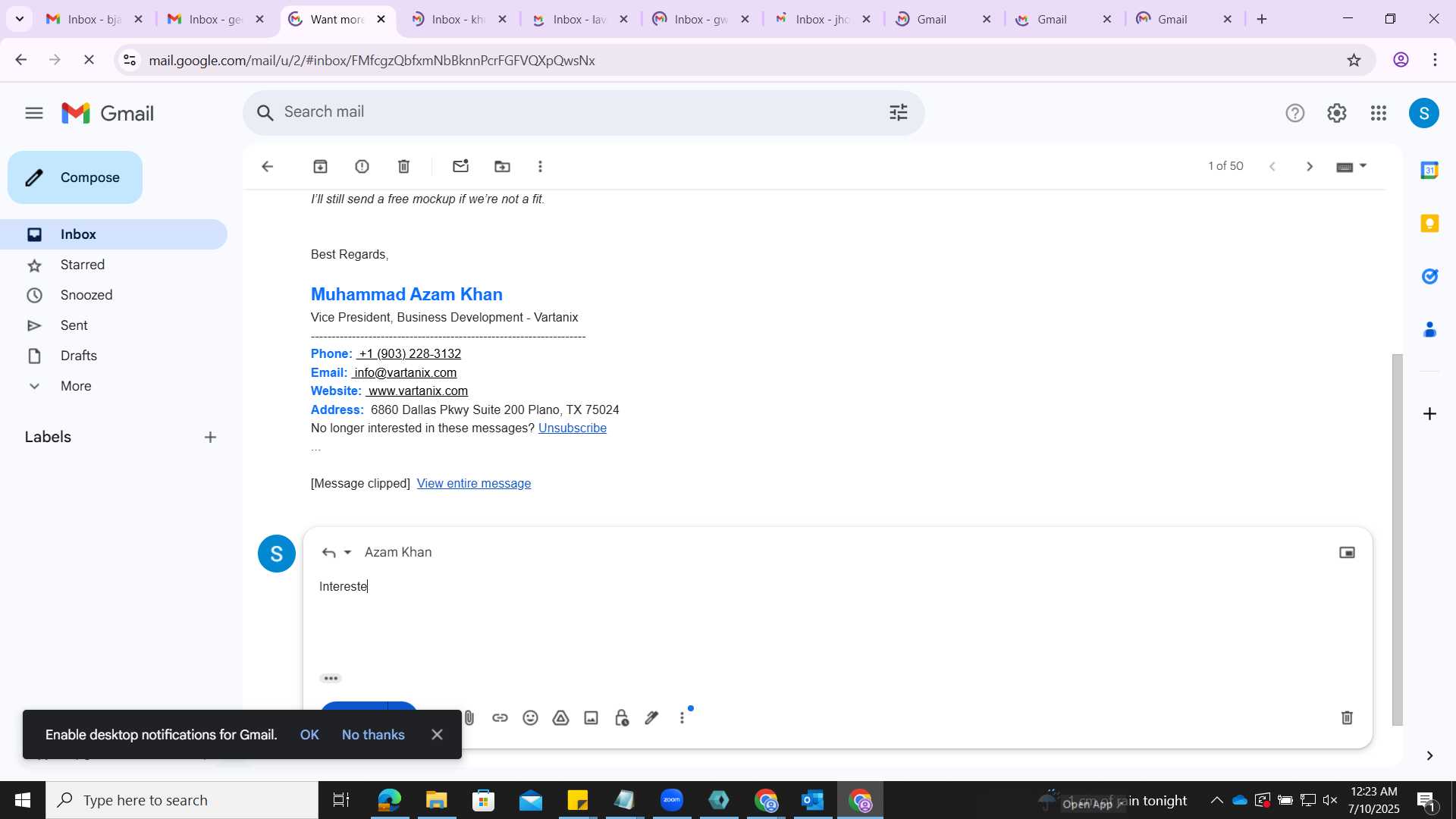The width and height of the screenshot is (1456, 819).
Task: Delete this email with trash icon
Action: coord(403,167)
